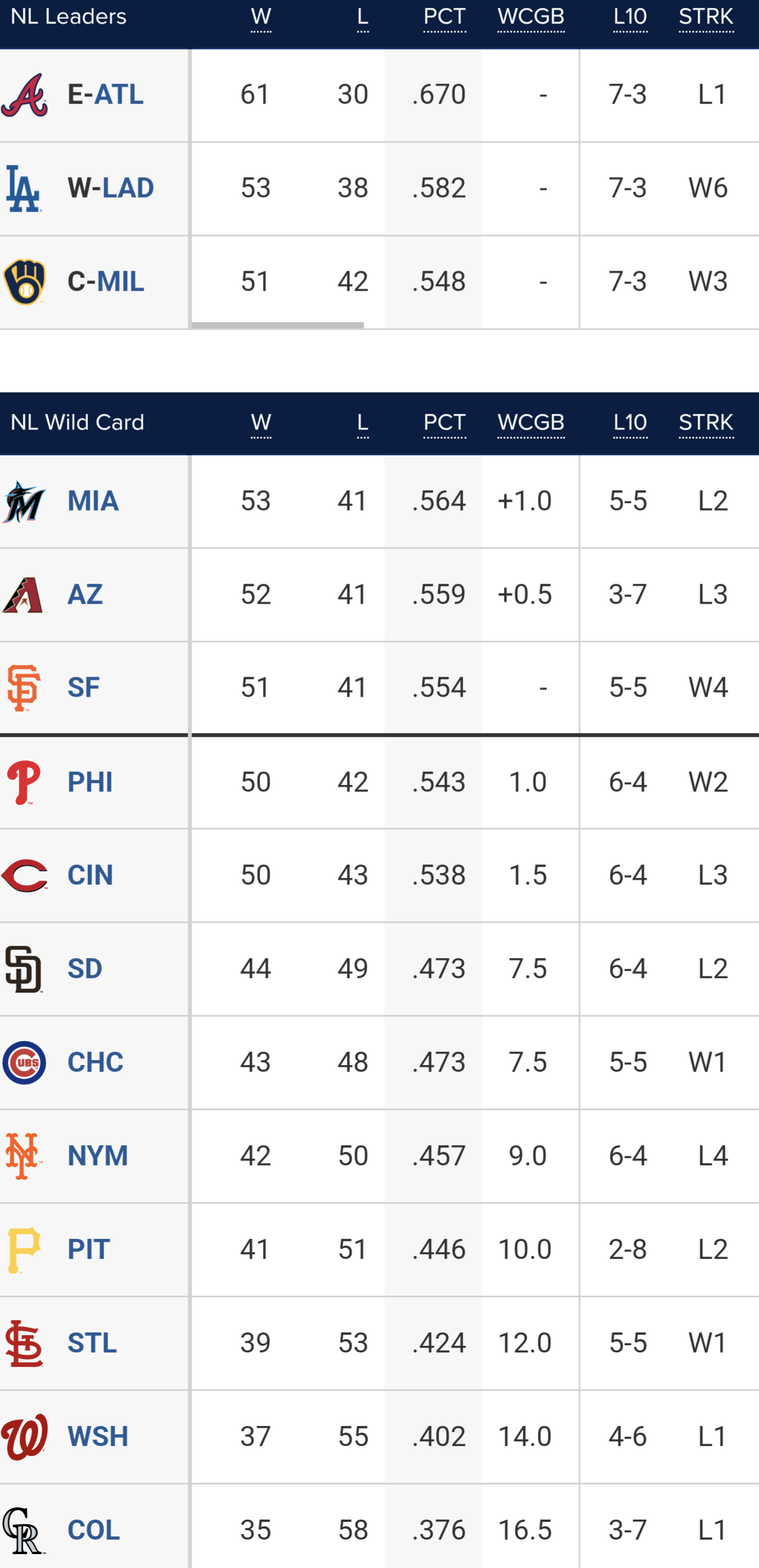Open the NYM team link

tap(97, 1156)
